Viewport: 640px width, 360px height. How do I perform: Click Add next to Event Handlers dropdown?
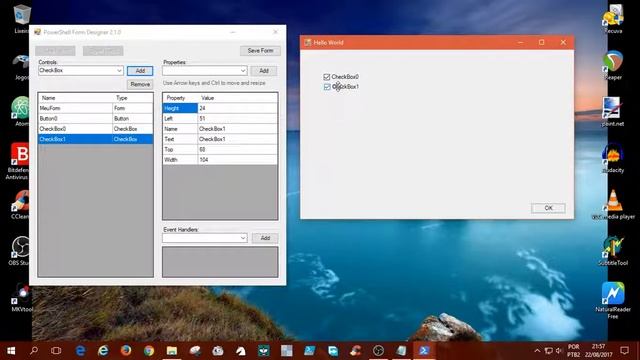265,238
